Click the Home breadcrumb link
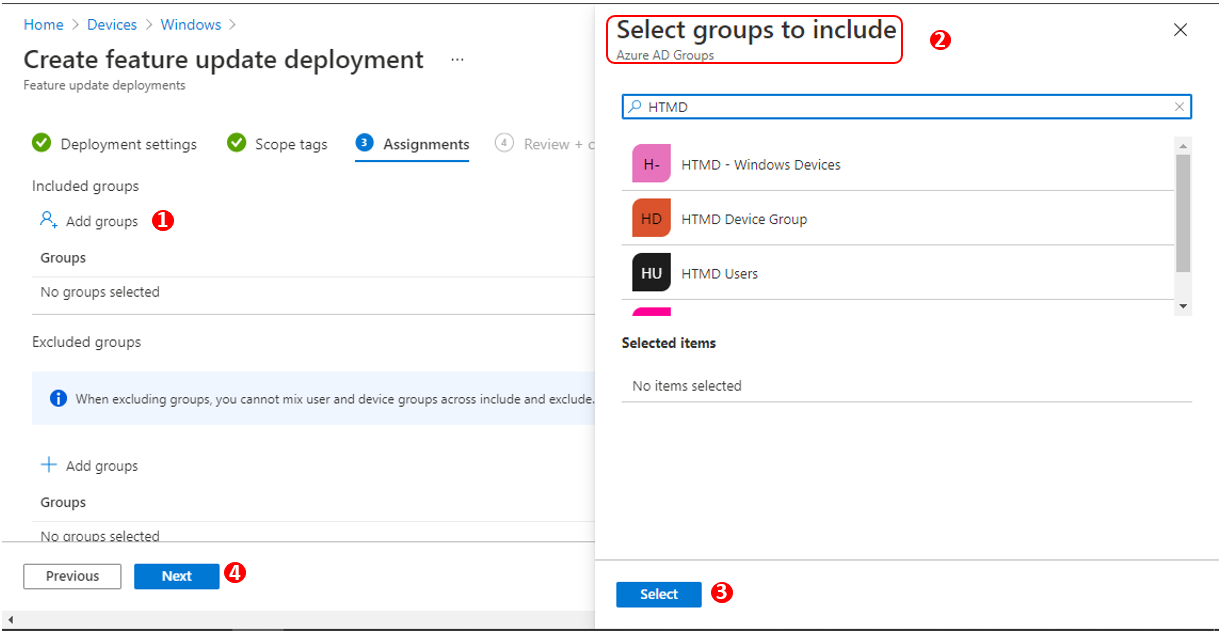The image size is (1221, 633). coord(43,24)
